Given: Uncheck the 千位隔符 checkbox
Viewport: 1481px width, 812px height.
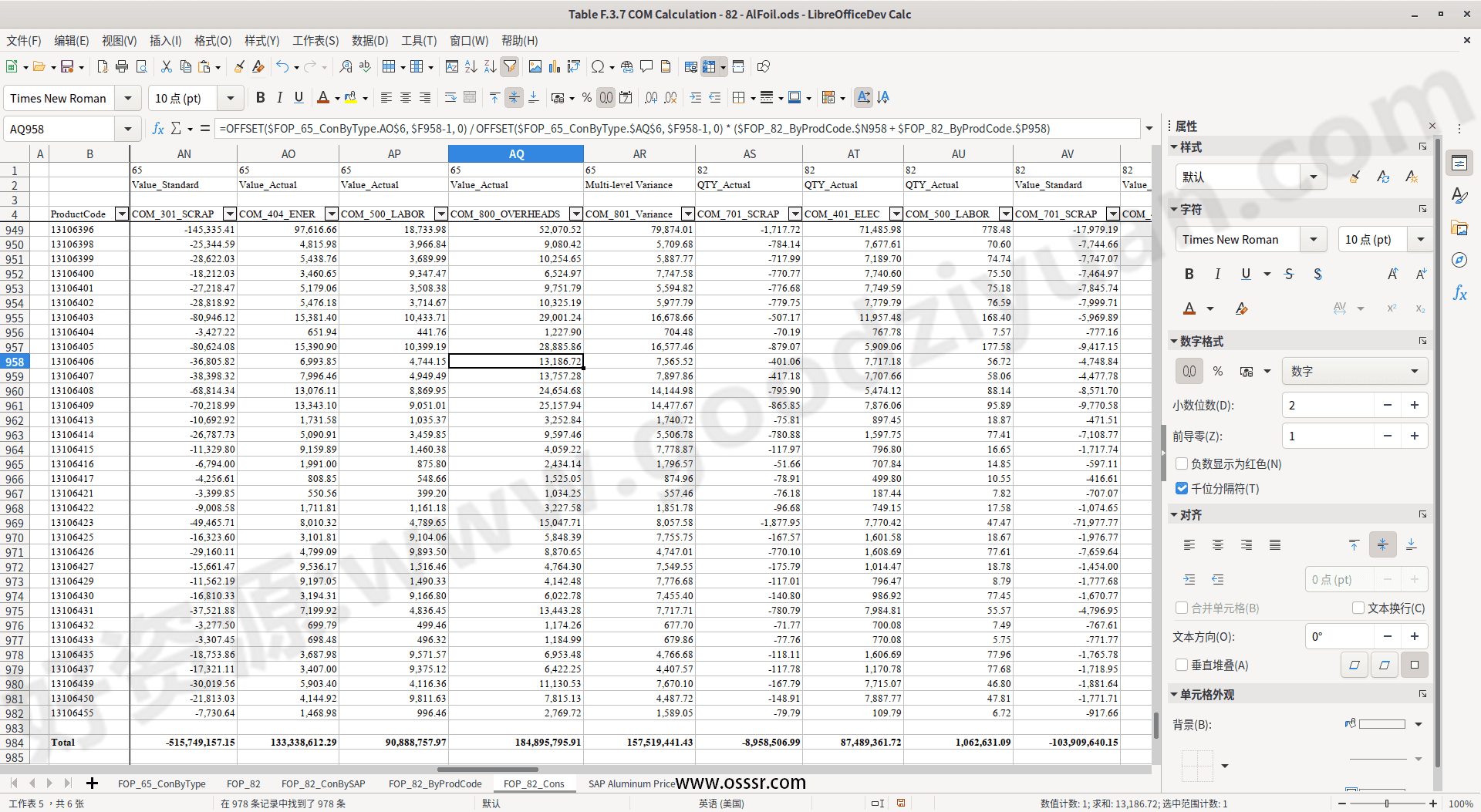Looking at the screenshot, I should pyautogui.click(x=1182, y=488).
